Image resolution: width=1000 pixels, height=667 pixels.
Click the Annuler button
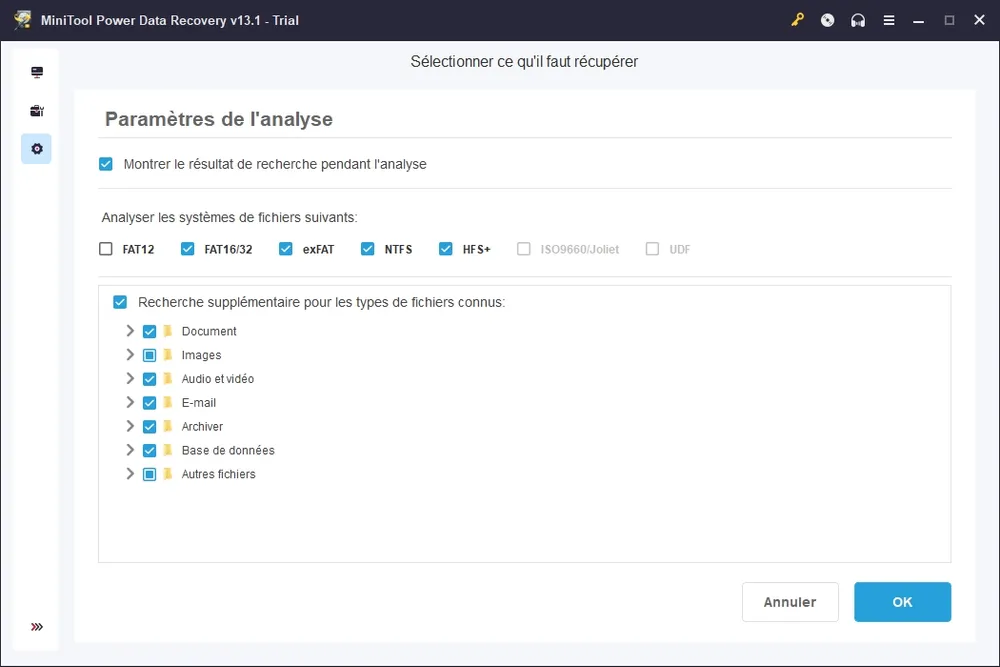click(790, 602)
